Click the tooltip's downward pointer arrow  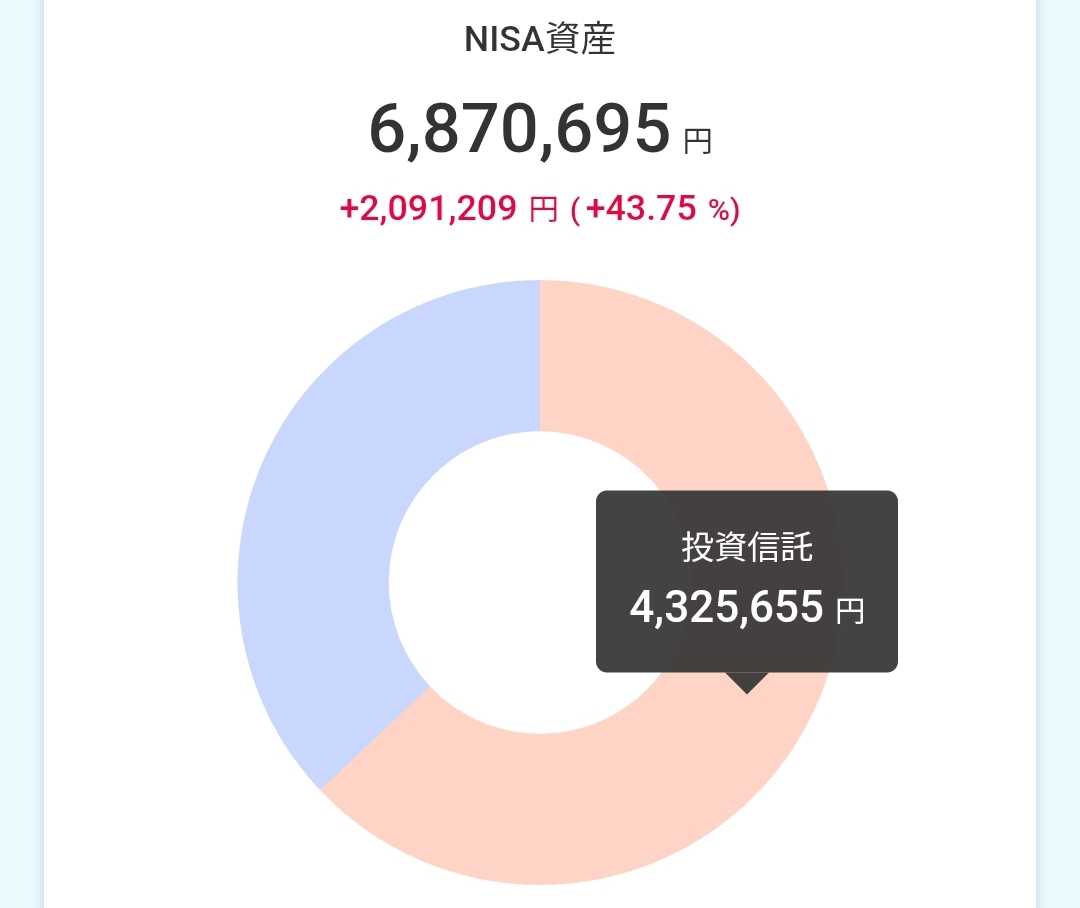(x=747, y=682)
